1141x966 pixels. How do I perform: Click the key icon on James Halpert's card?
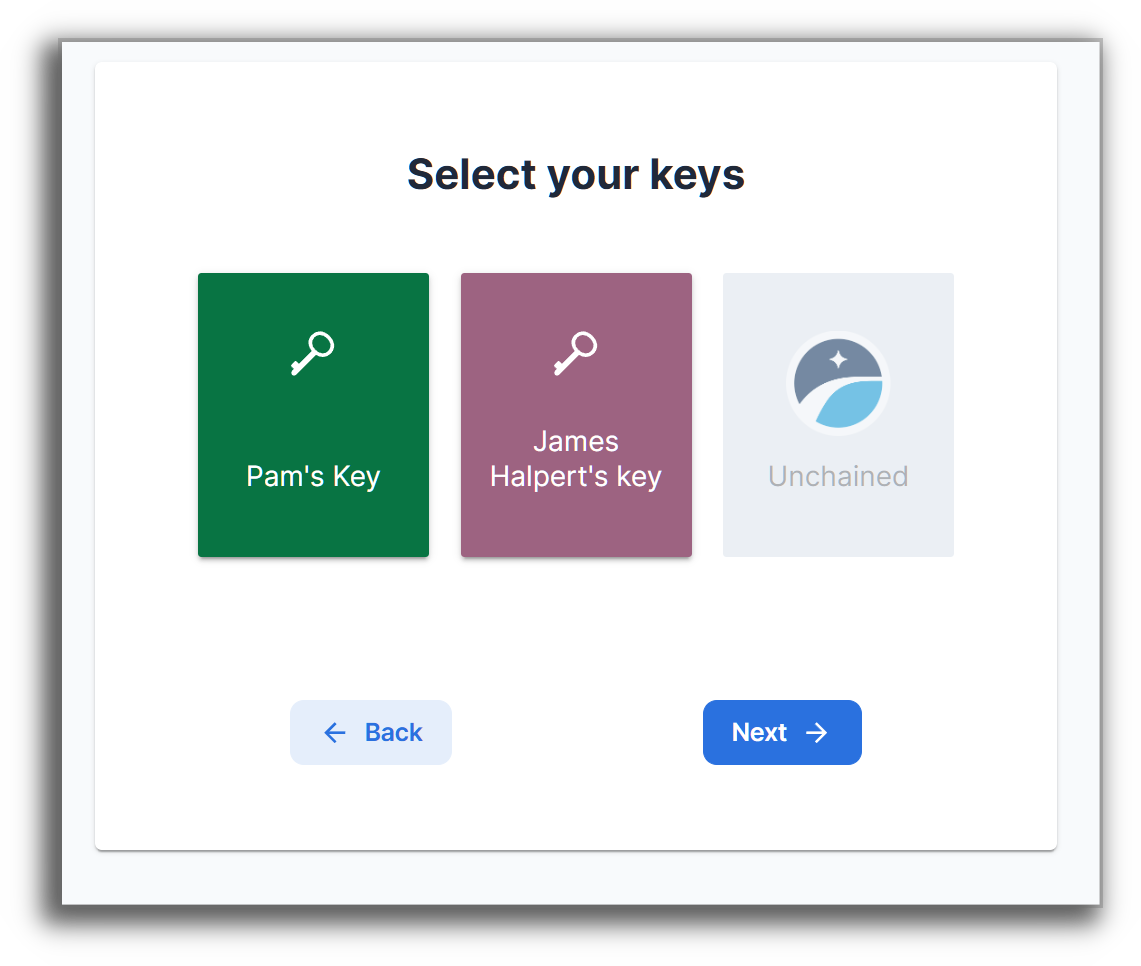[576, 351]
